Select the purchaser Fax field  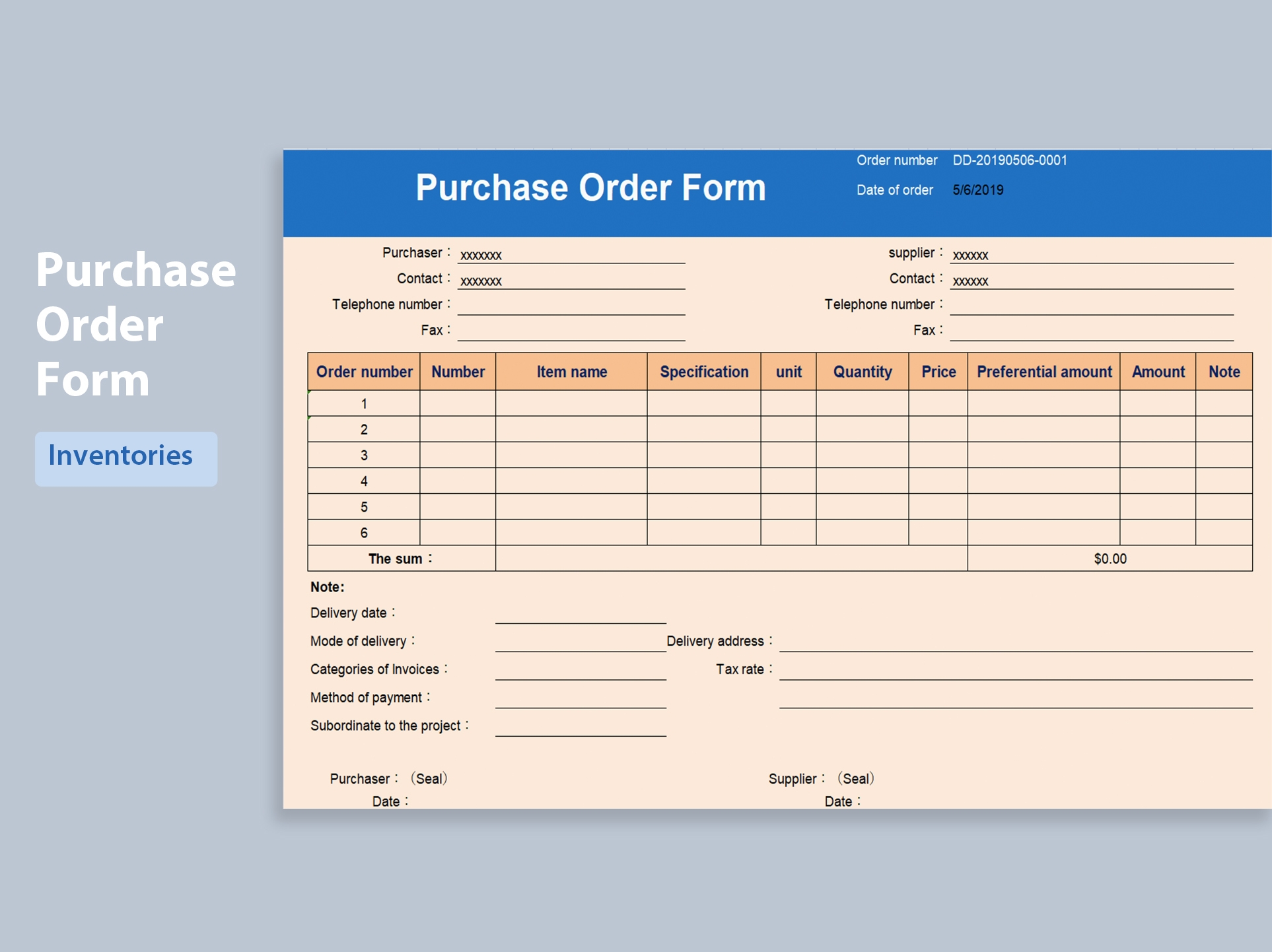pos(571,336)
